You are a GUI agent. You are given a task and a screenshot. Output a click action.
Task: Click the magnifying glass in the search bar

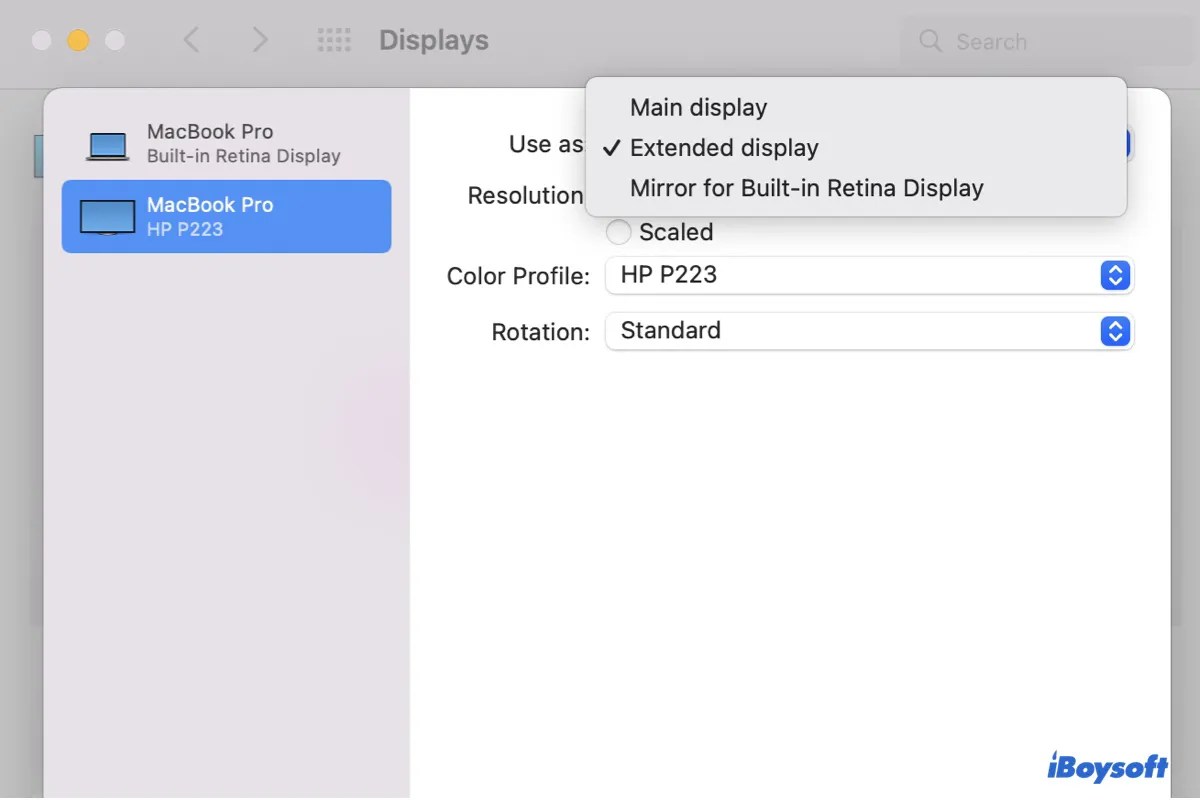coord(929,42)
